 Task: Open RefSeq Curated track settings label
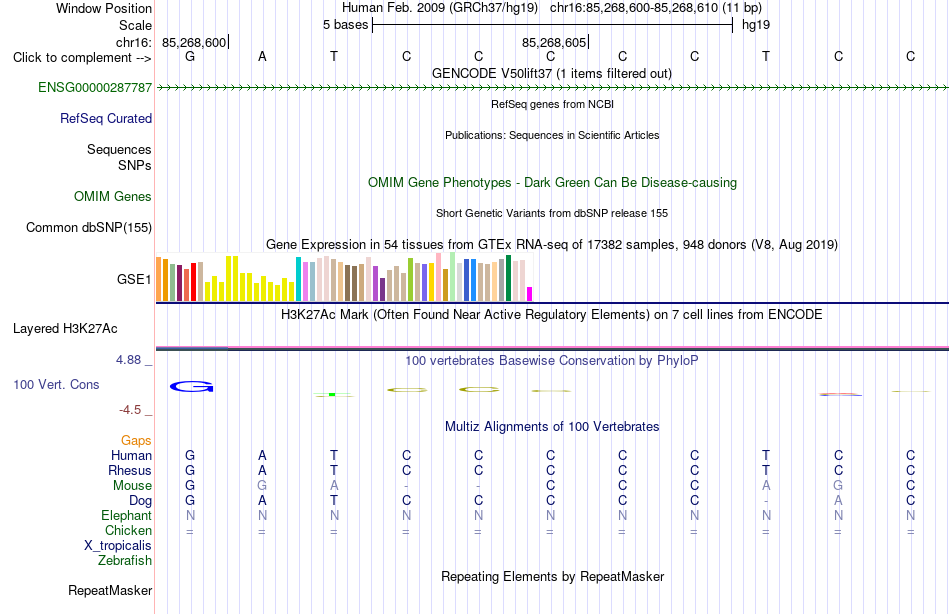click(105, 118)
